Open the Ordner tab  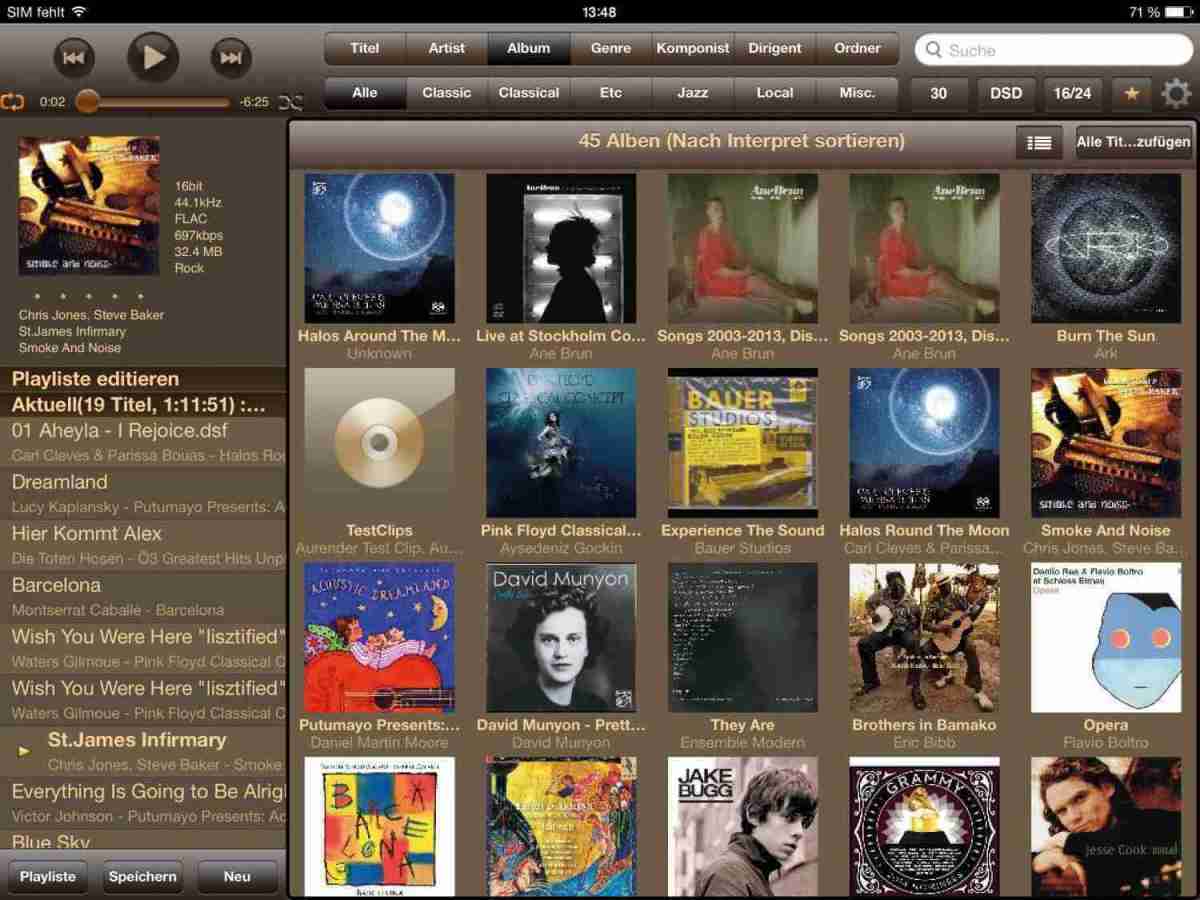click(x=858, y=48)
